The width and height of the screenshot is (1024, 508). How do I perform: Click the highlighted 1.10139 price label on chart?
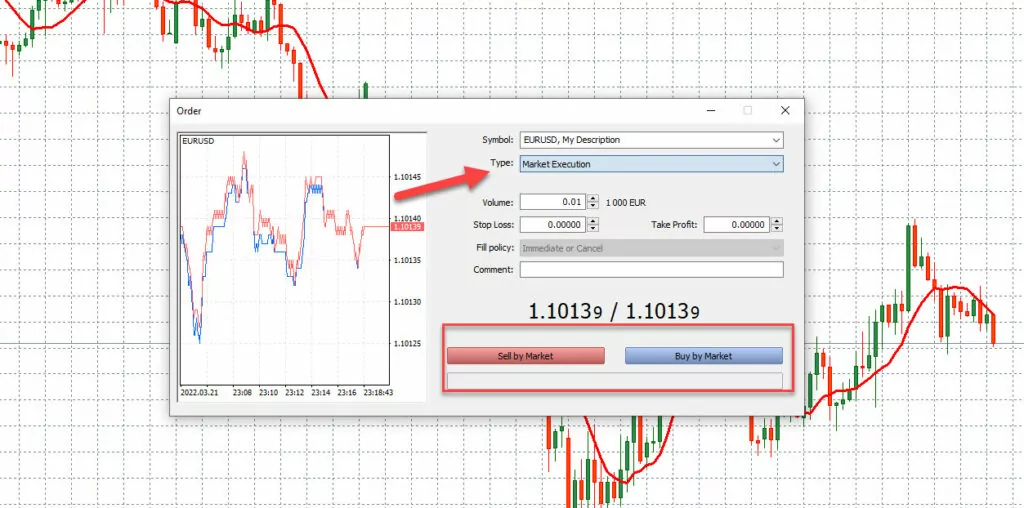[407, 227]
